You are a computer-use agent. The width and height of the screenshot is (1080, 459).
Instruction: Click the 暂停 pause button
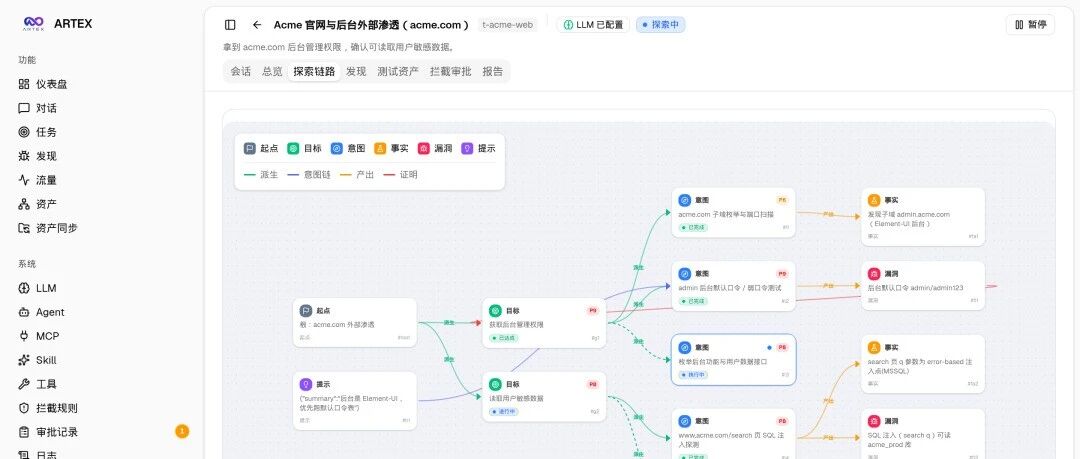(1030, 25)
